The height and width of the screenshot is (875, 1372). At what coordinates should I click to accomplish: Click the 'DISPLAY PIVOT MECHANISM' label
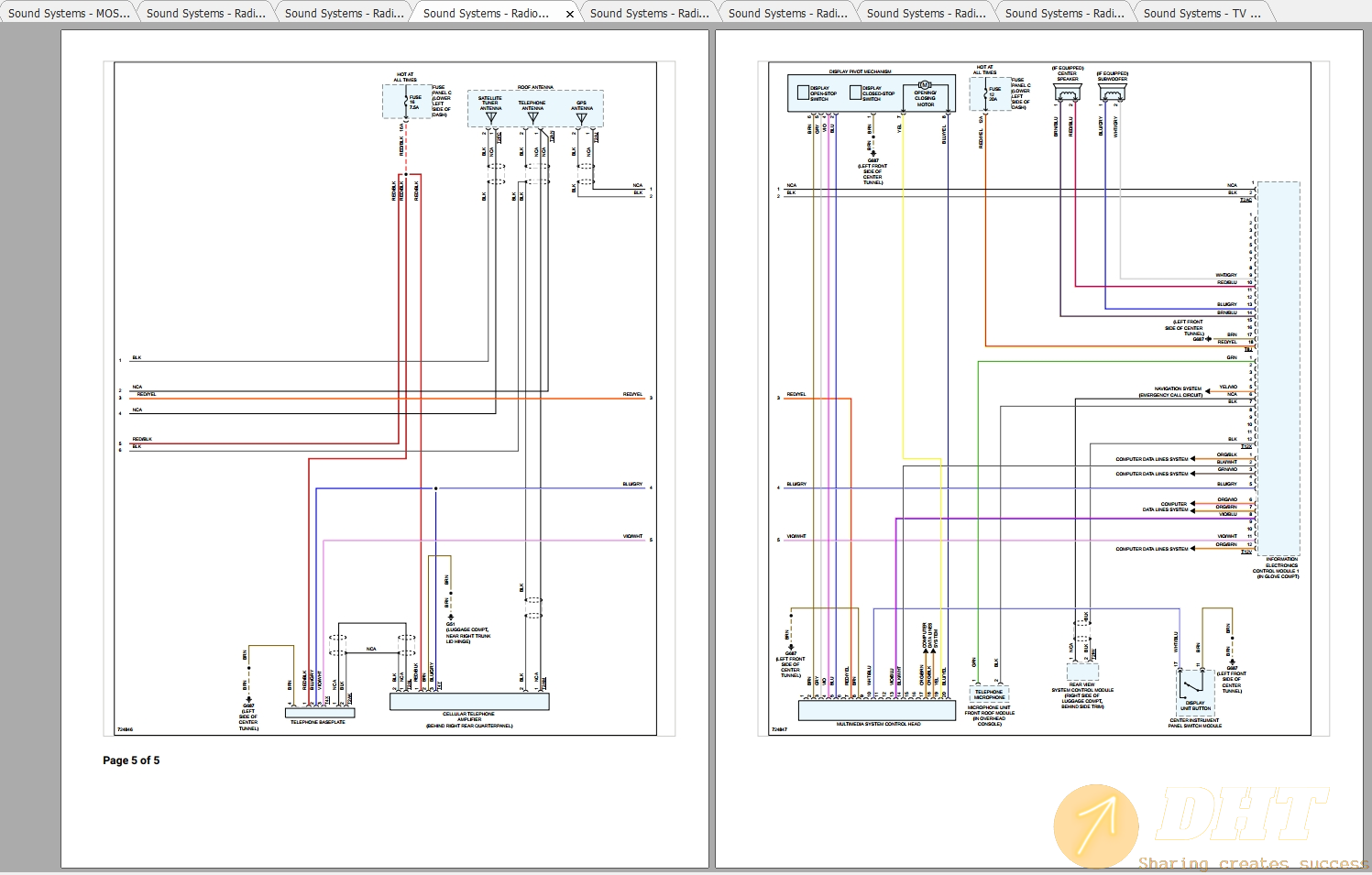point(860,71)
